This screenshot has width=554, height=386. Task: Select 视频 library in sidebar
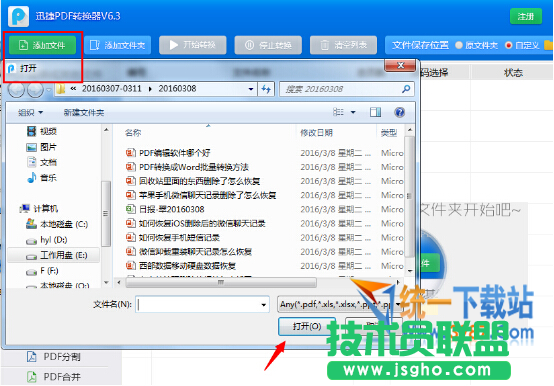tap(42, 131)
